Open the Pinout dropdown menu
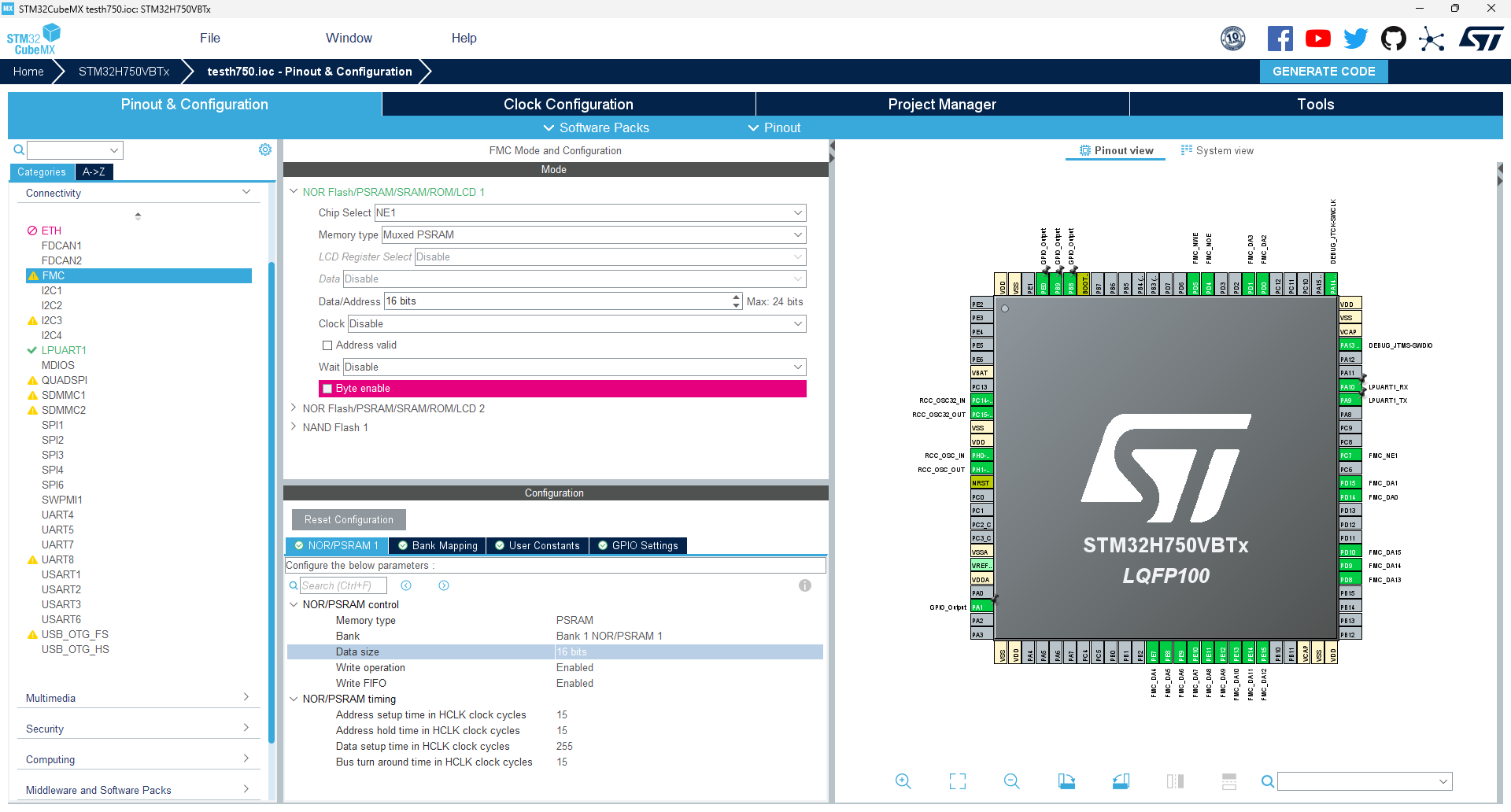 click(x=774, y=127)
